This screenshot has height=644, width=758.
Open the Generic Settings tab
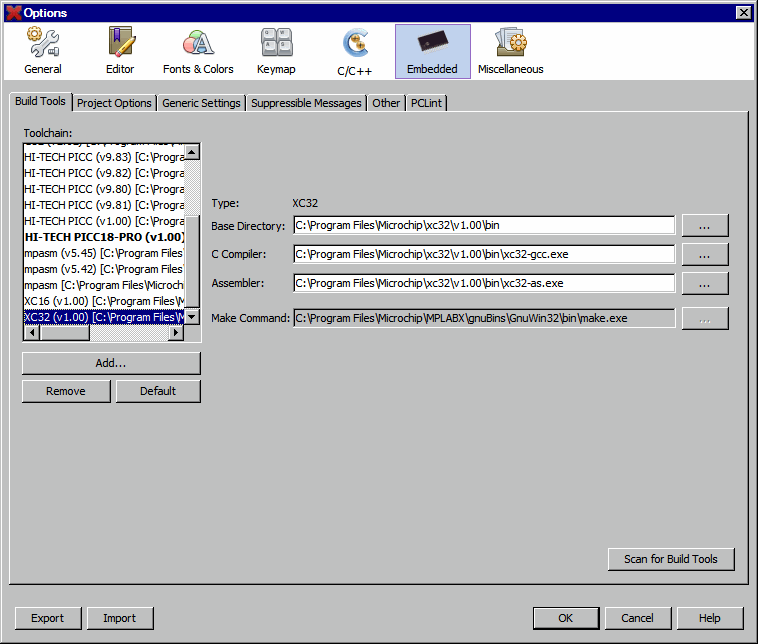pyautogui.click(x=201, y=103)
